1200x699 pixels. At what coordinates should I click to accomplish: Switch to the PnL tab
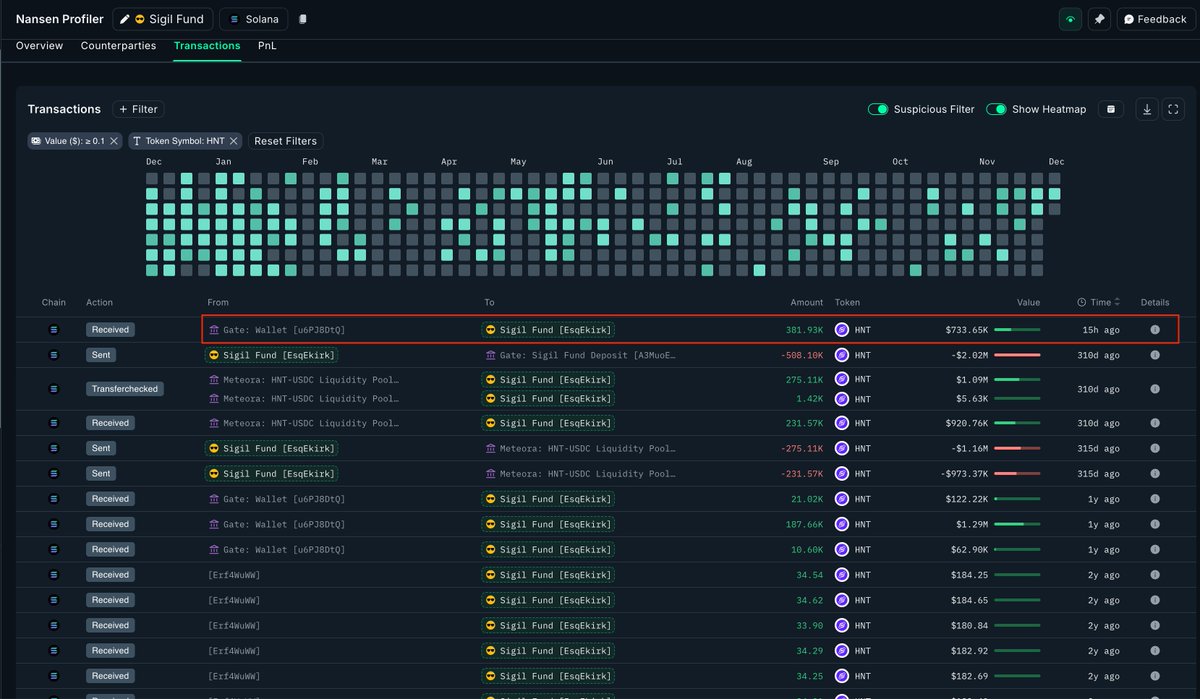tap(268, 46)
